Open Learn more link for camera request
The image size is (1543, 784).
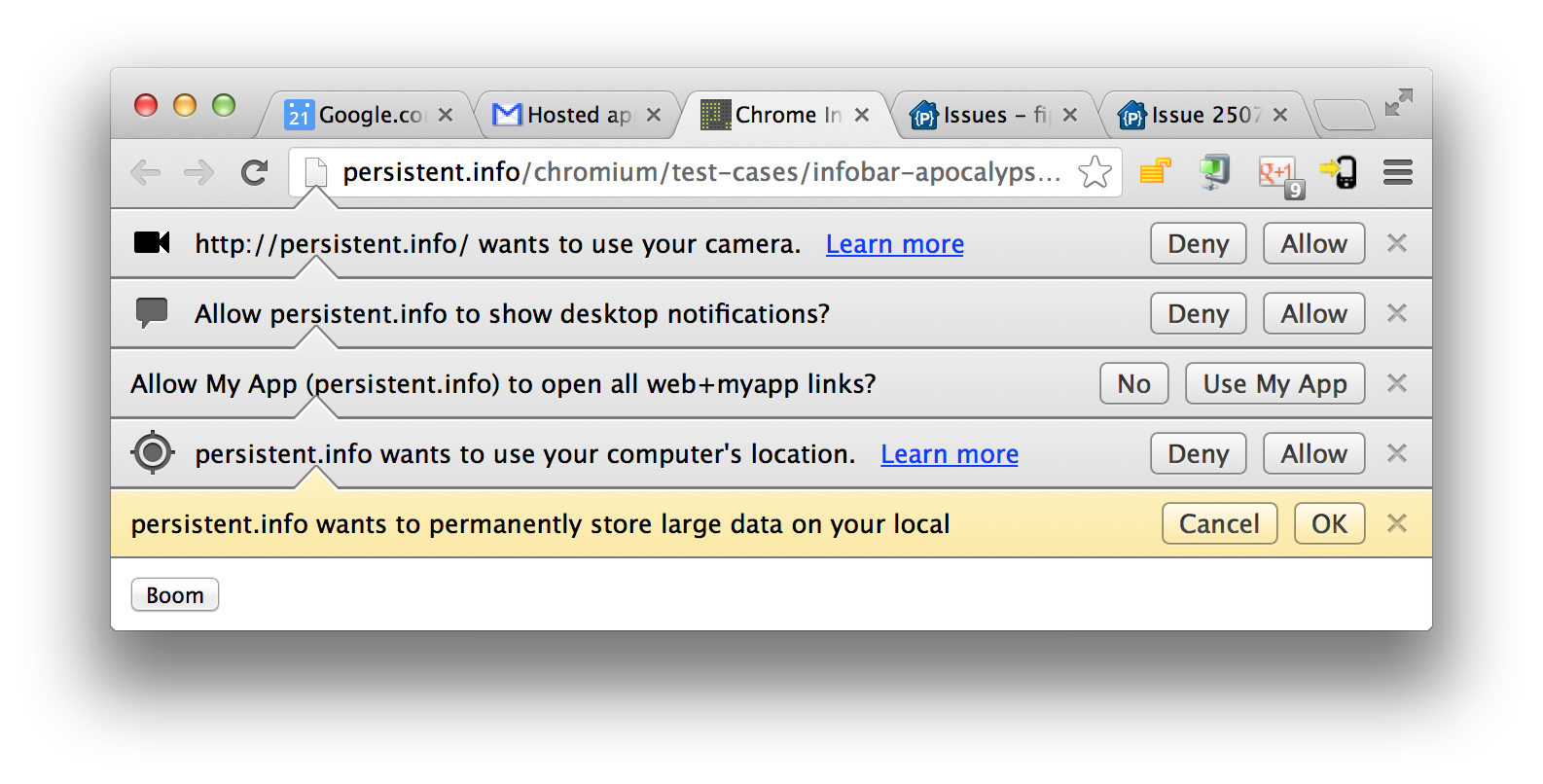[x=895, y=244]
